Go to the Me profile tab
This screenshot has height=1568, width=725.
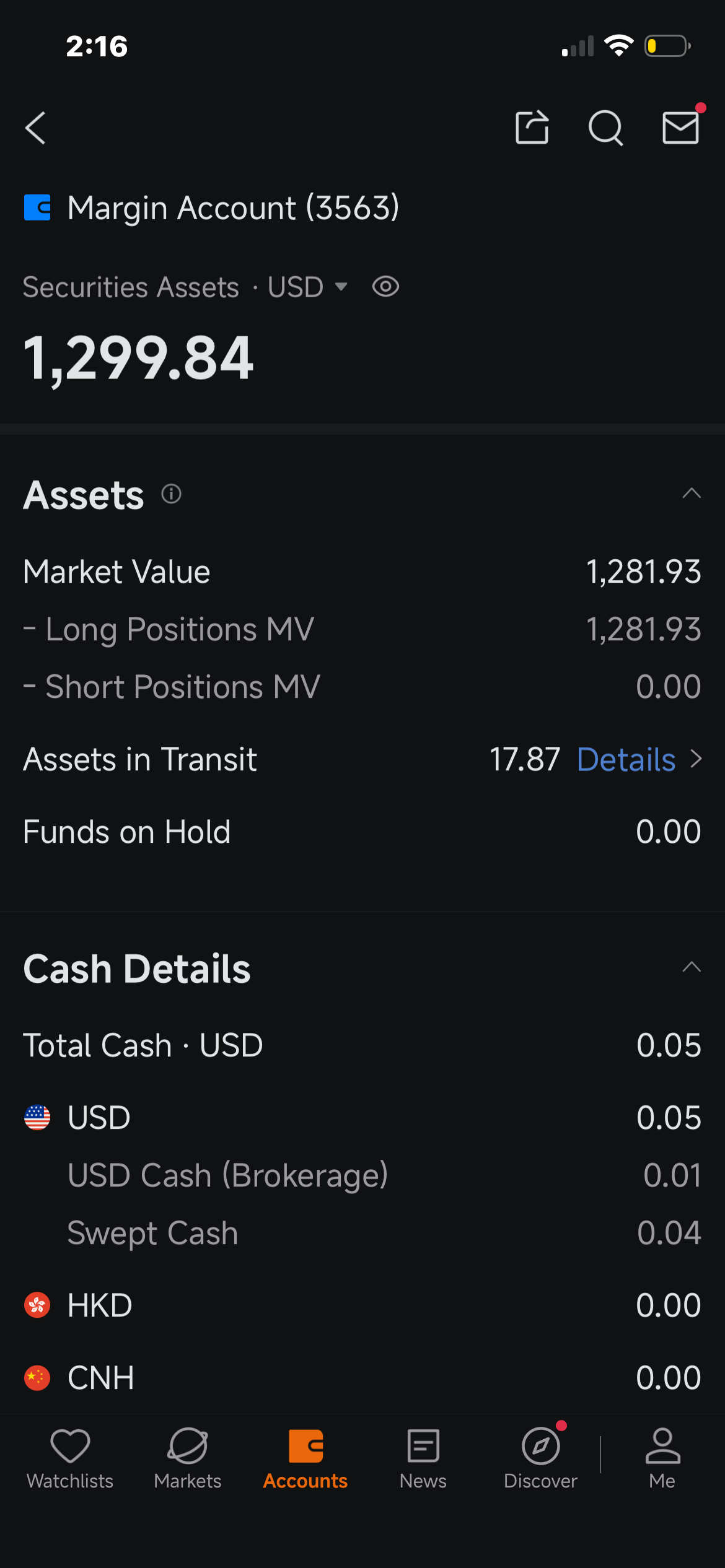(662, 1458)
